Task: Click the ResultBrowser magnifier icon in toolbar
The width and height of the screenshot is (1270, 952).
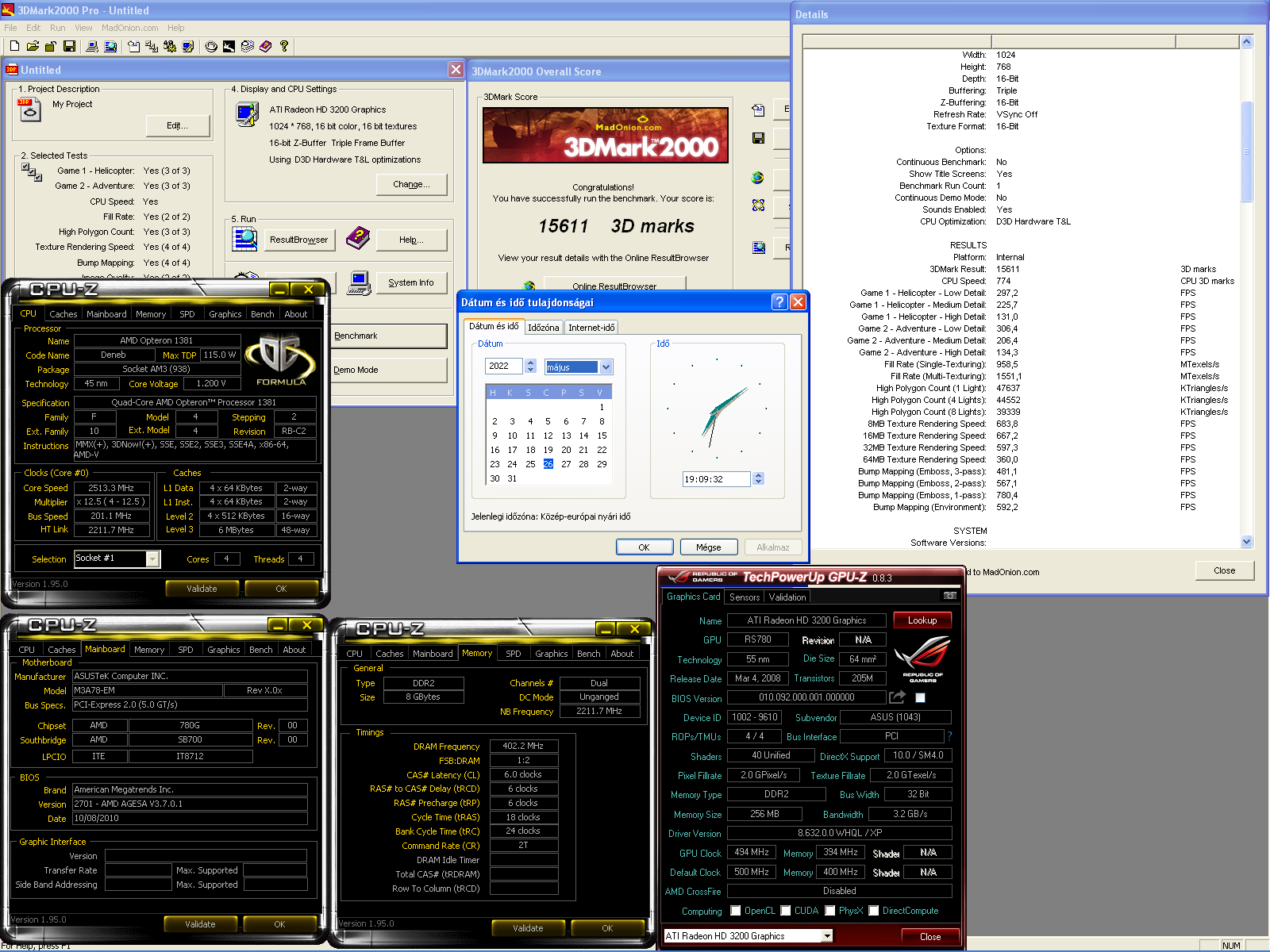Action: tap(110, 47)
